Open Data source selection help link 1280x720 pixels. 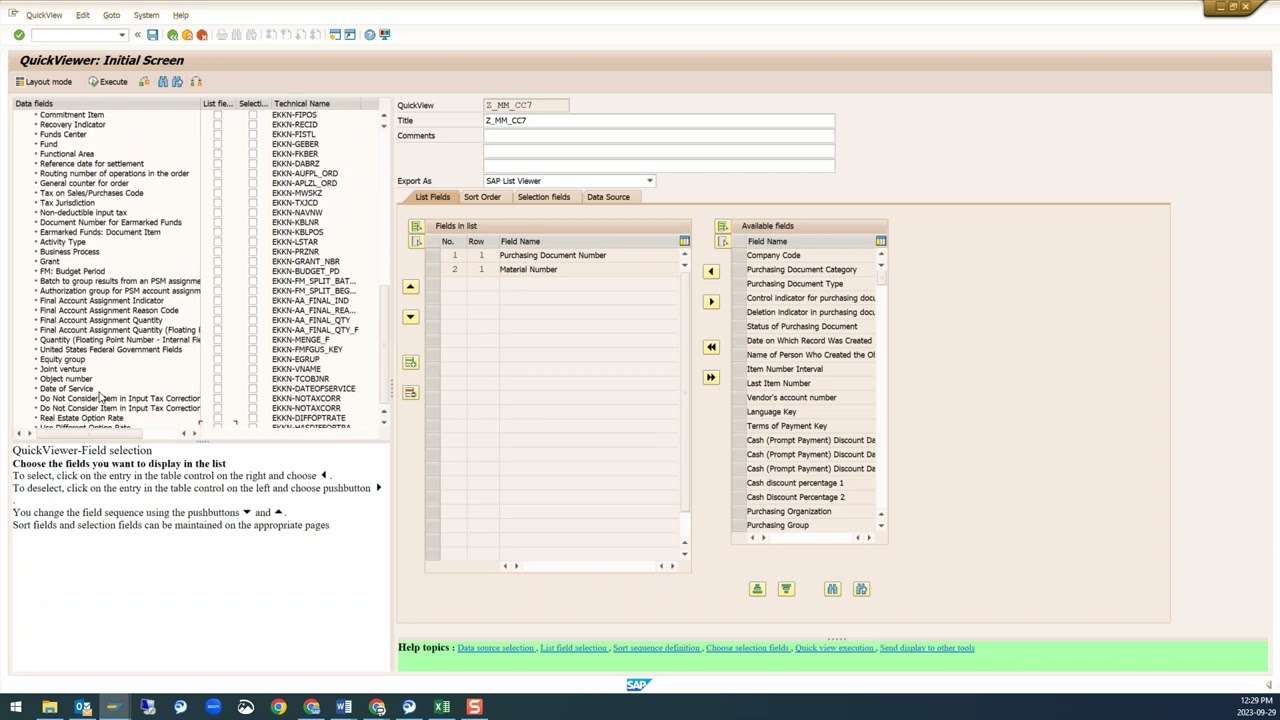(x=496, y=648)
